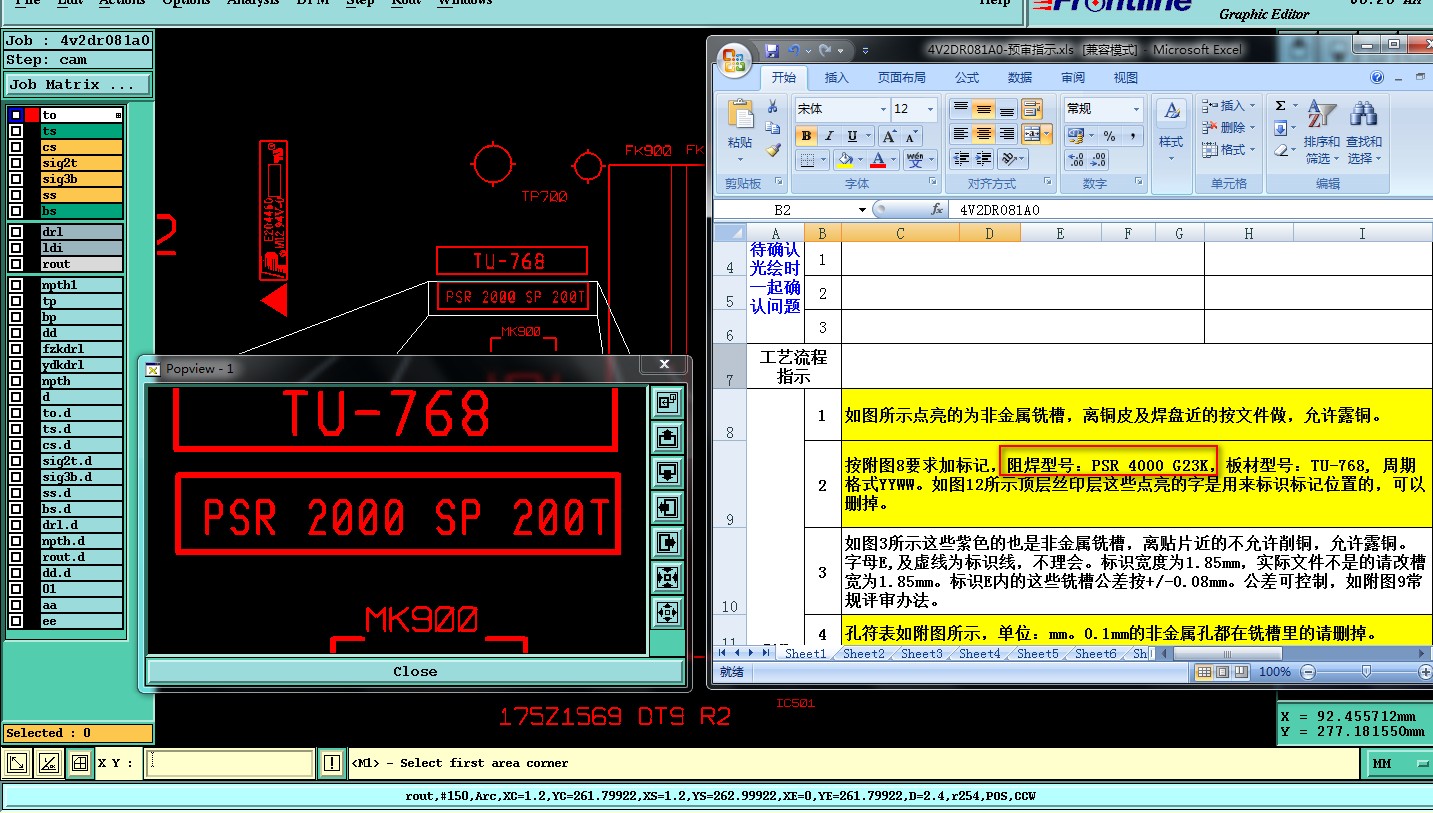Switch to the 页面布局 ribbon tab
The width and height of the screenshot is (1433, 813).
[x=901, y=78]
